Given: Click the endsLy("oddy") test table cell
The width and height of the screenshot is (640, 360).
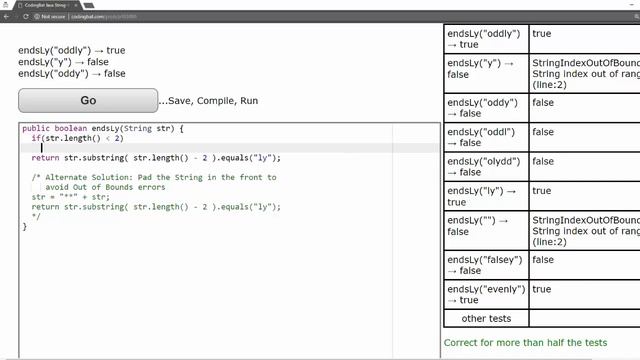Looking at the screenshot, I should (486, 108).
